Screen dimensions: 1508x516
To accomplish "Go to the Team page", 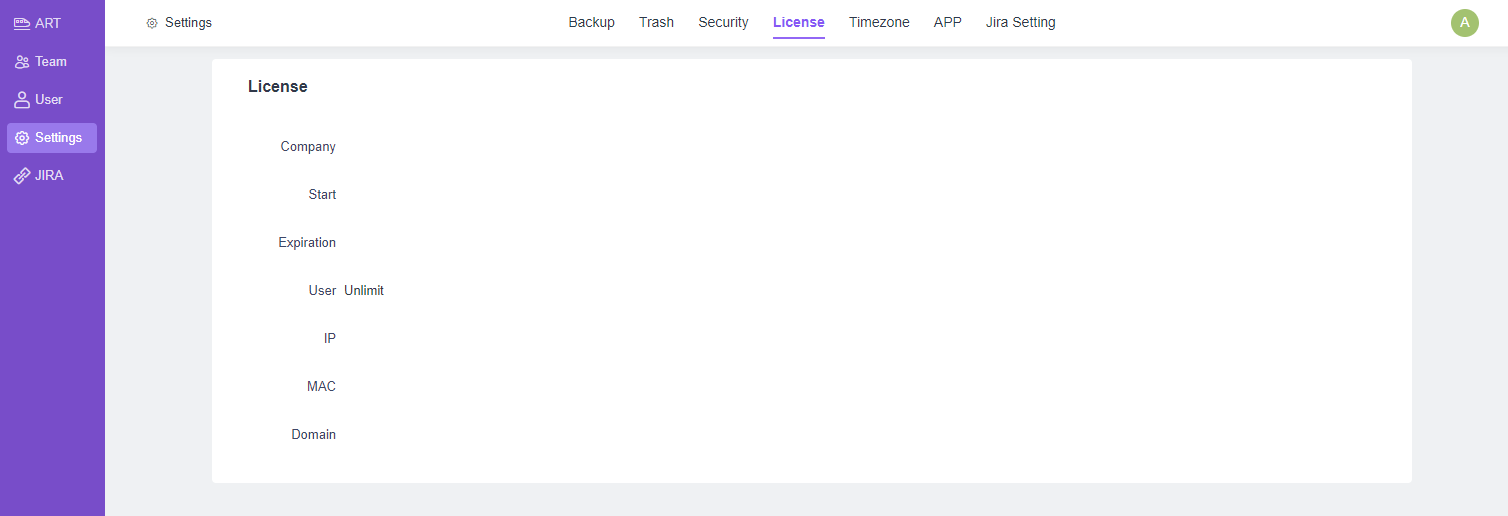I will pyautogui.click(x=51, y=62).
